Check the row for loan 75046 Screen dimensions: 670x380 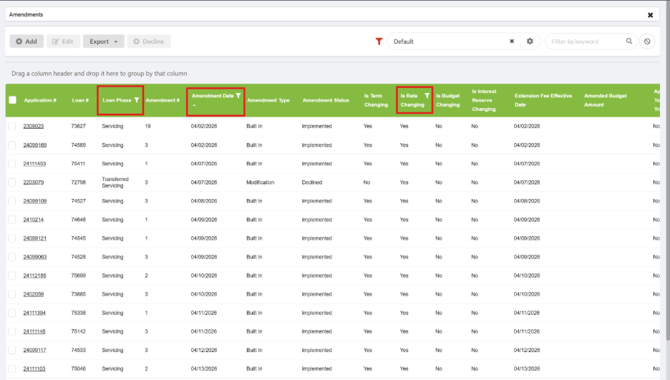(x=12, y=368)
